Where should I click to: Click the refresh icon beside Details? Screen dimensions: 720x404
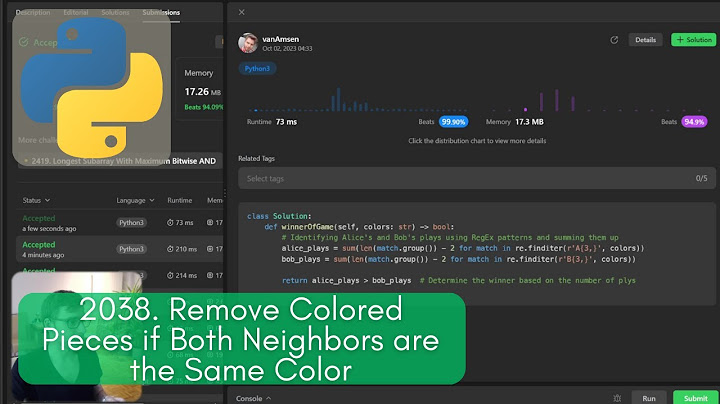pyautogui.click(x=614, y=40)
